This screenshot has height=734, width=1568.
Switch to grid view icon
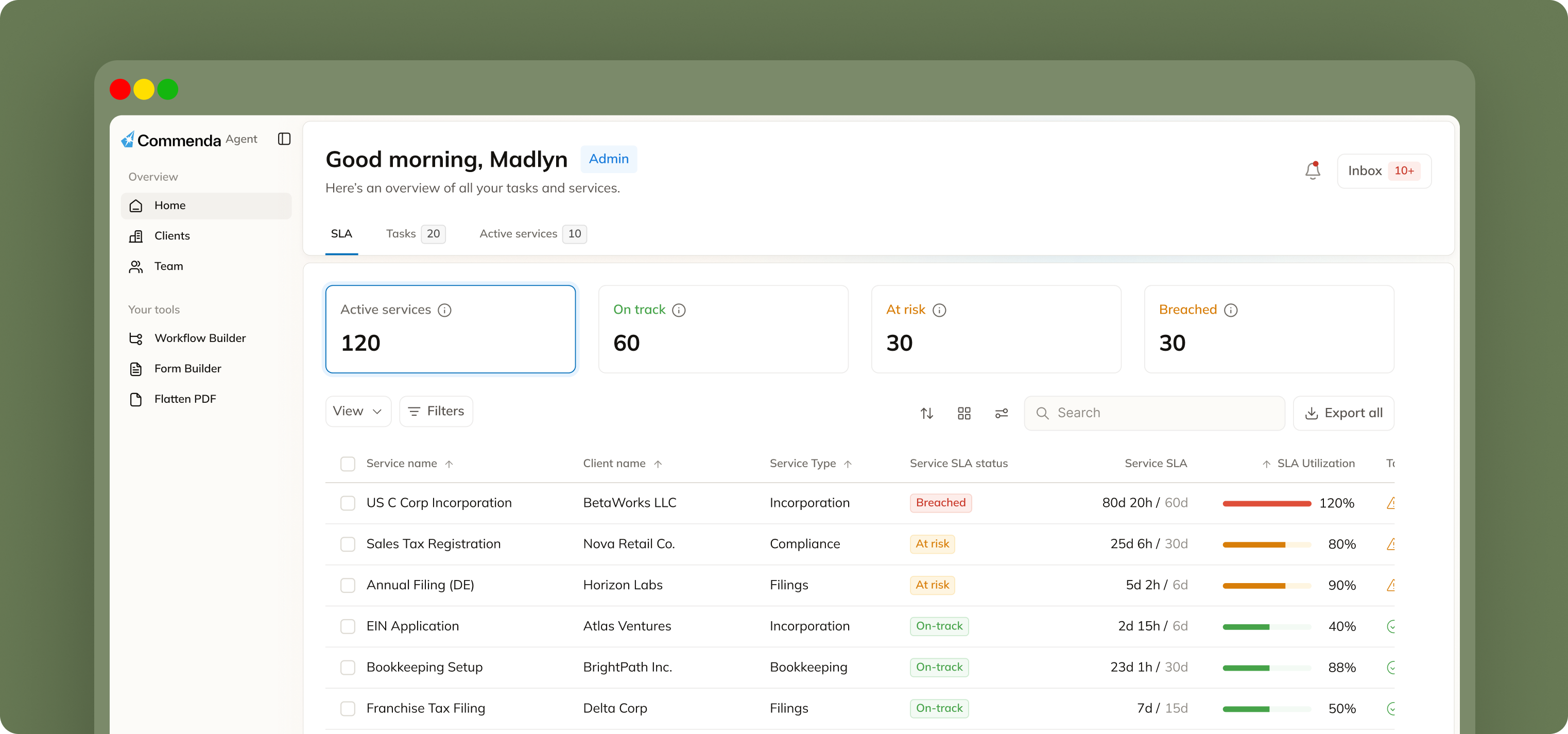click(x=964, y=413)
